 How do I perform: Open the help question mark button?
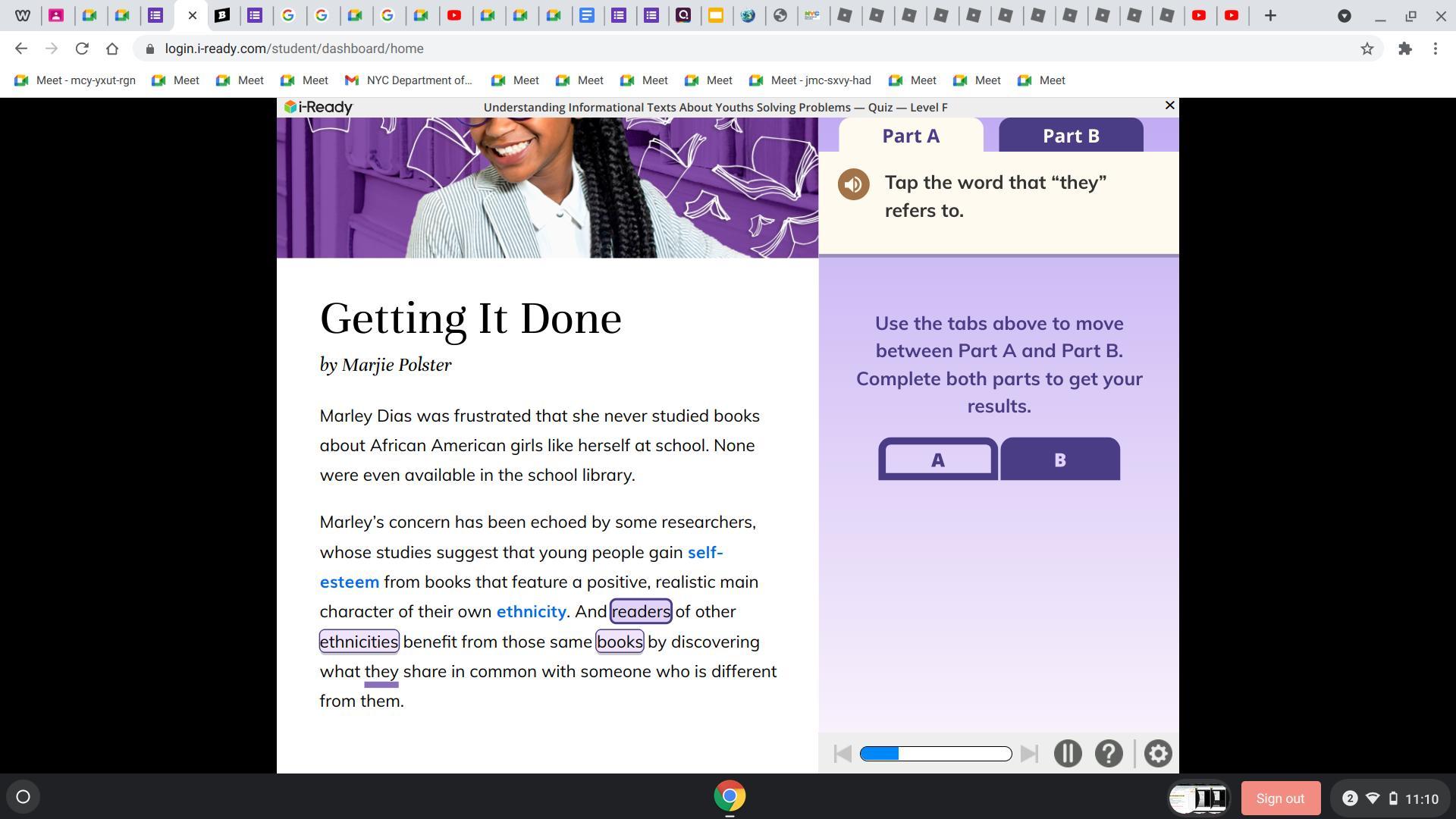tap(1108, 754)
